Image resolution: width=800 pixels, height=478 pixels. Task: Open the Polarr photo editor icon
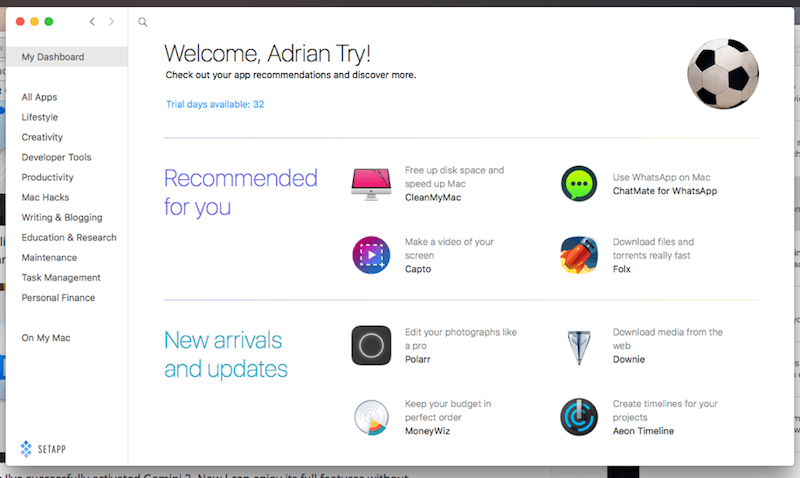point(371,345)
